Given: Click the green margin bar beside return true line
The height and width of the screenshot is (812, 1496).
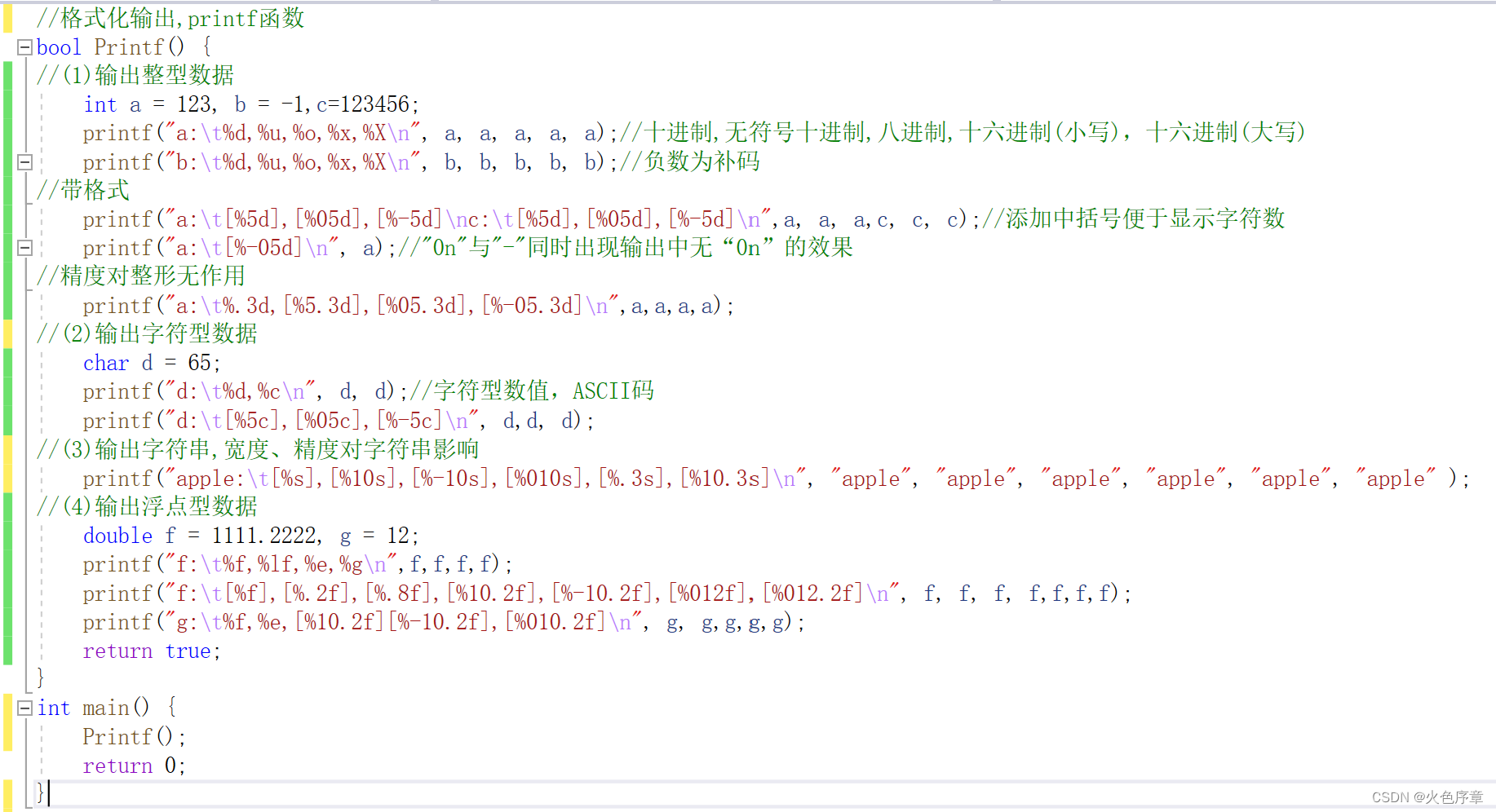Looking at the screenshot, I should pyautogui.click(x=7, y=651).
